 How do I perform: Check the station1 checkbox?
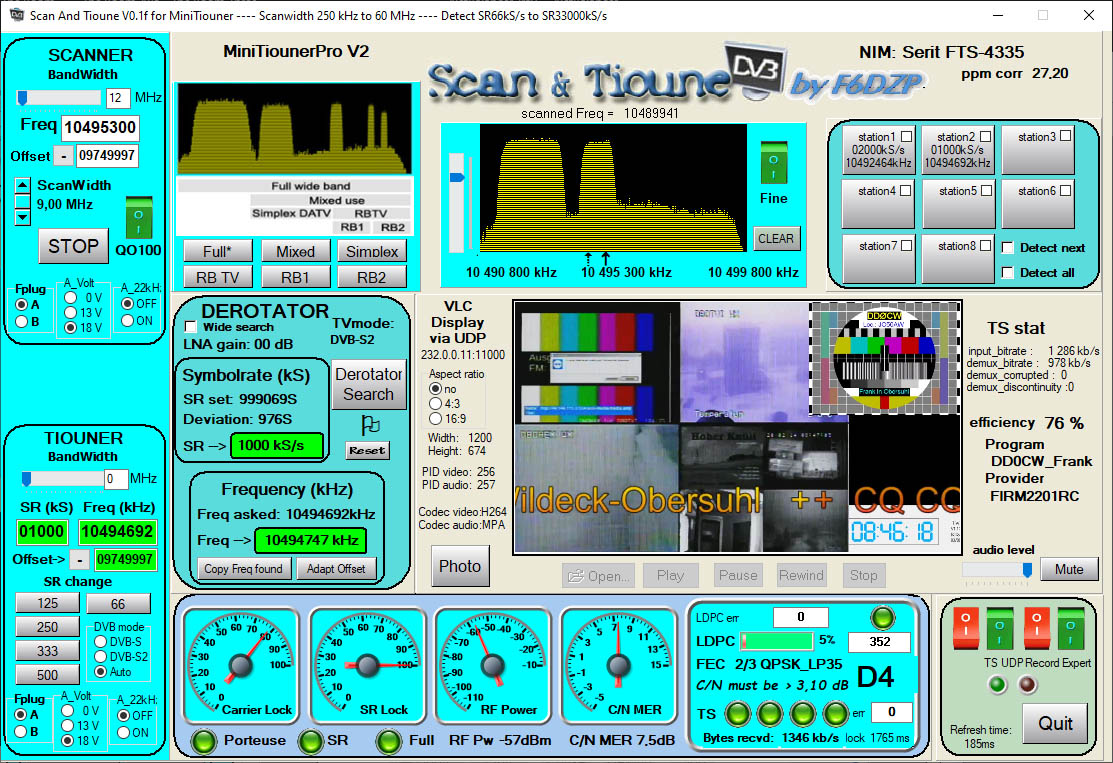click(x=906, y=136)
